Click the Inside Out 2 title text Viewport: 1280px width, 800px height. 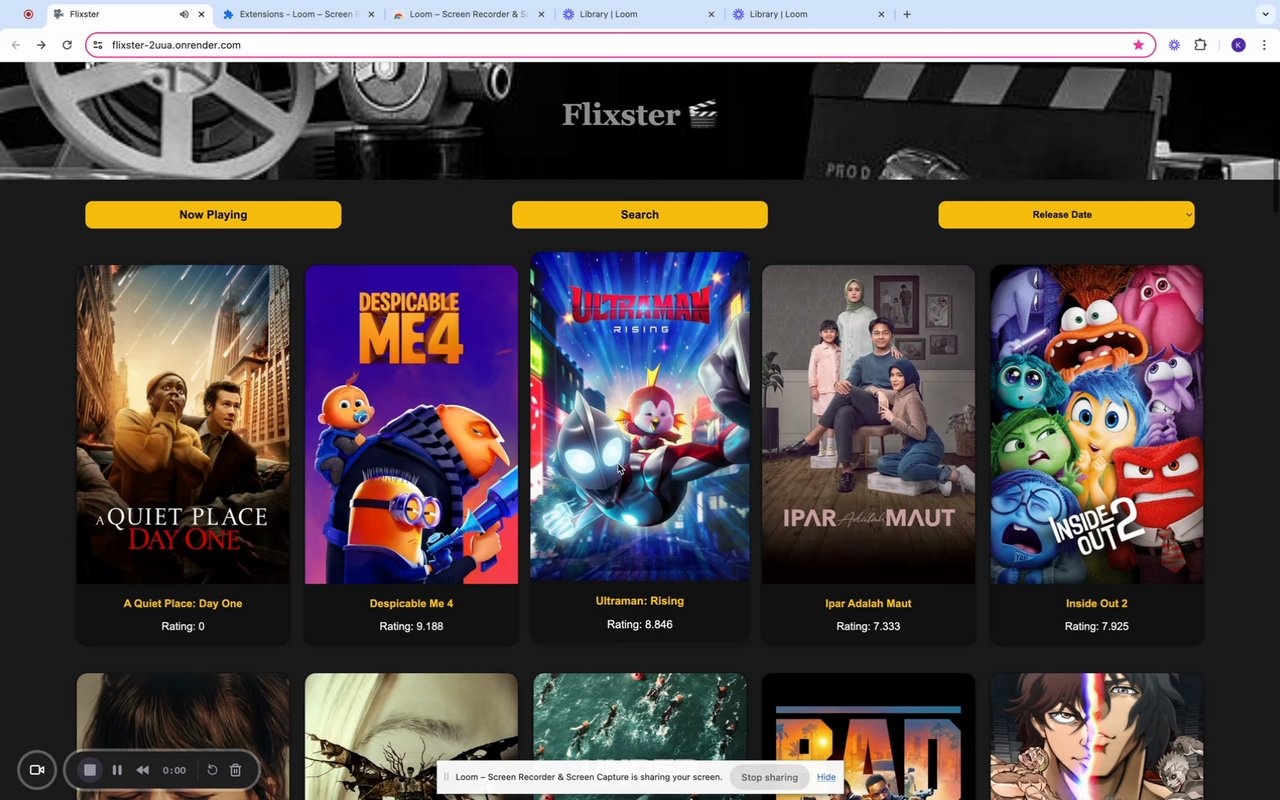tap(1097, 604)
